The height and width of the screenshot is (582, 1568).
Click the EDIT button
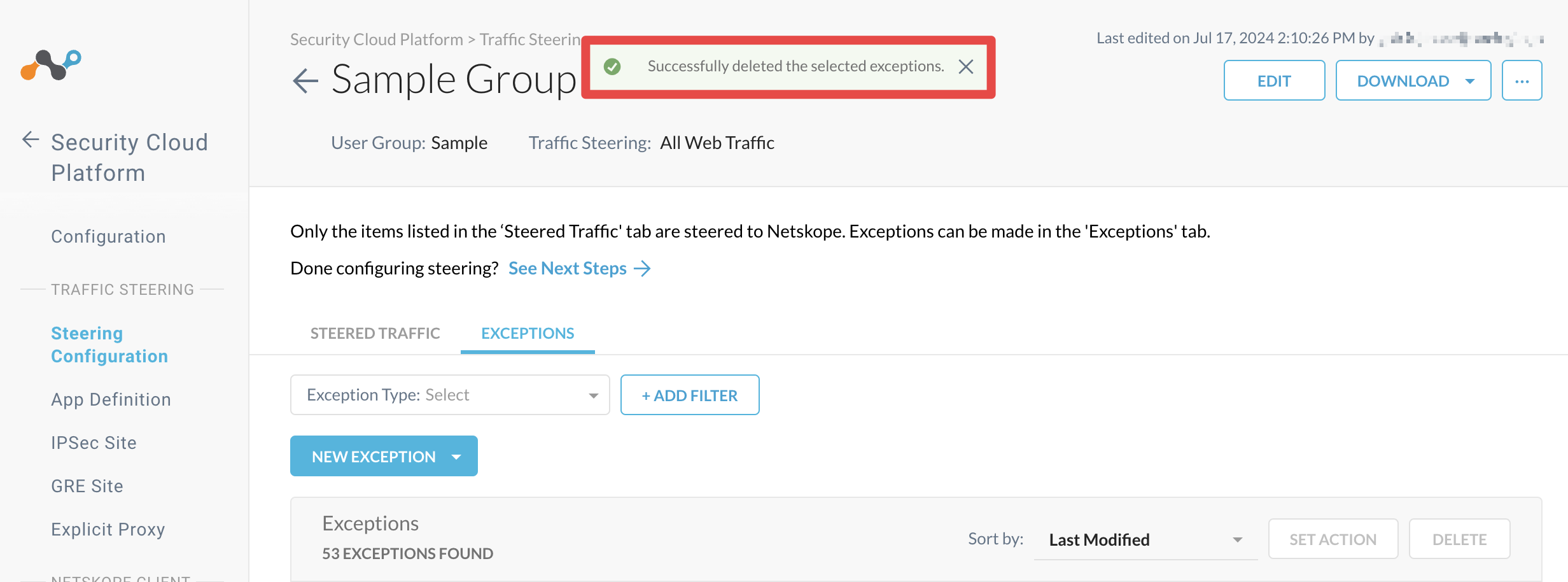pos(1274,81)
